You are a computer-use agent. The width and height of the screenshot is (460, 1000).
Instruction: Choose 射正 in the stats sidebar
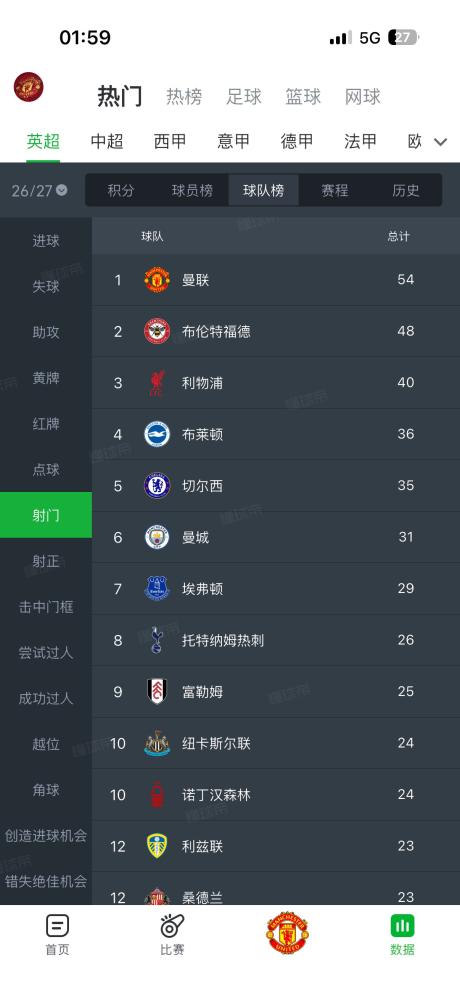pos(46,561)
